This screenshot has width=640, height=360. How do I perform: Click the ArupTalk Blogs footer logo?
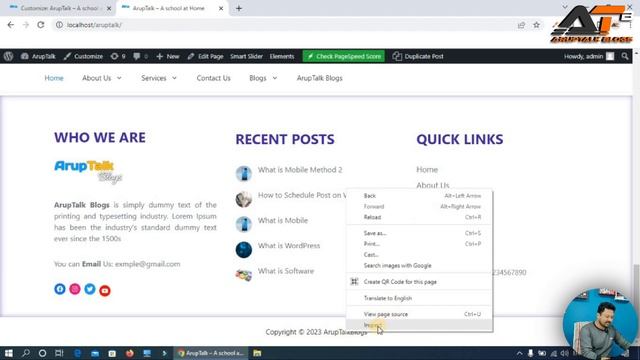88,171
